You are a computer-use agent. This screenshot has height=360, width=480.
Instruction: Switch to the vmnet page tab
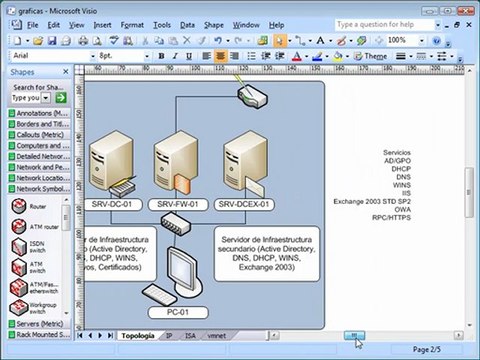[x=217, y=336]
